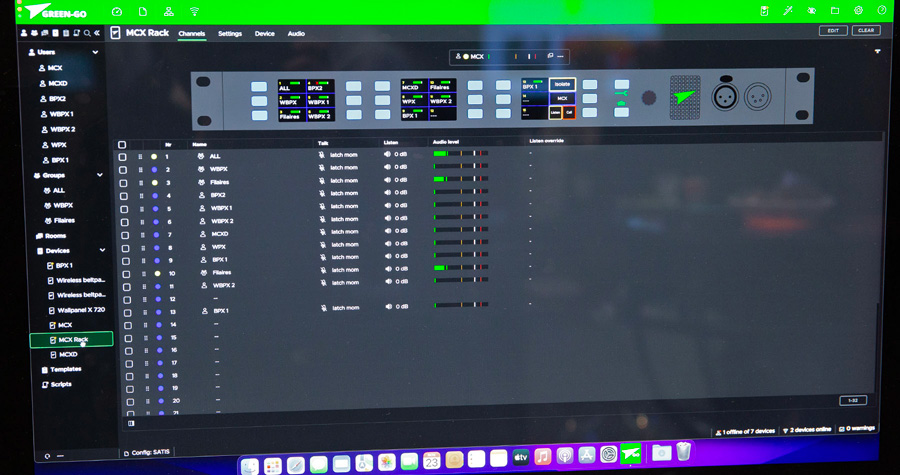Click the 0 warnings status indicator
The height and width of the screenshot is (475, 900).
[x=857, y=429]
